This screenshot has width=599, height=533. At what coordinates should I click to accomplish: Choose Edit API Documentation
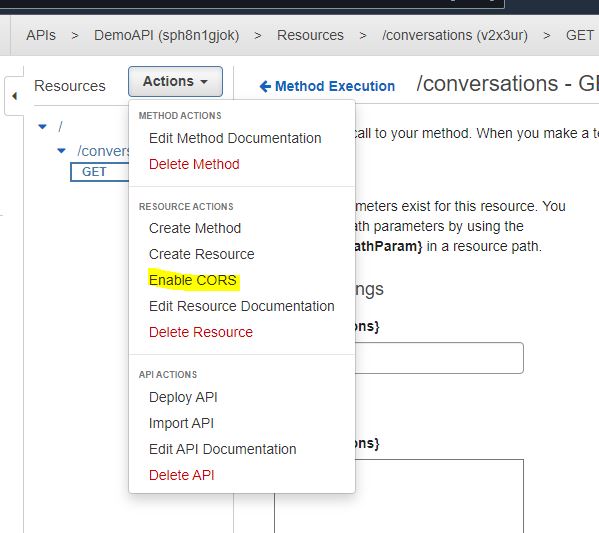point(222,449)
